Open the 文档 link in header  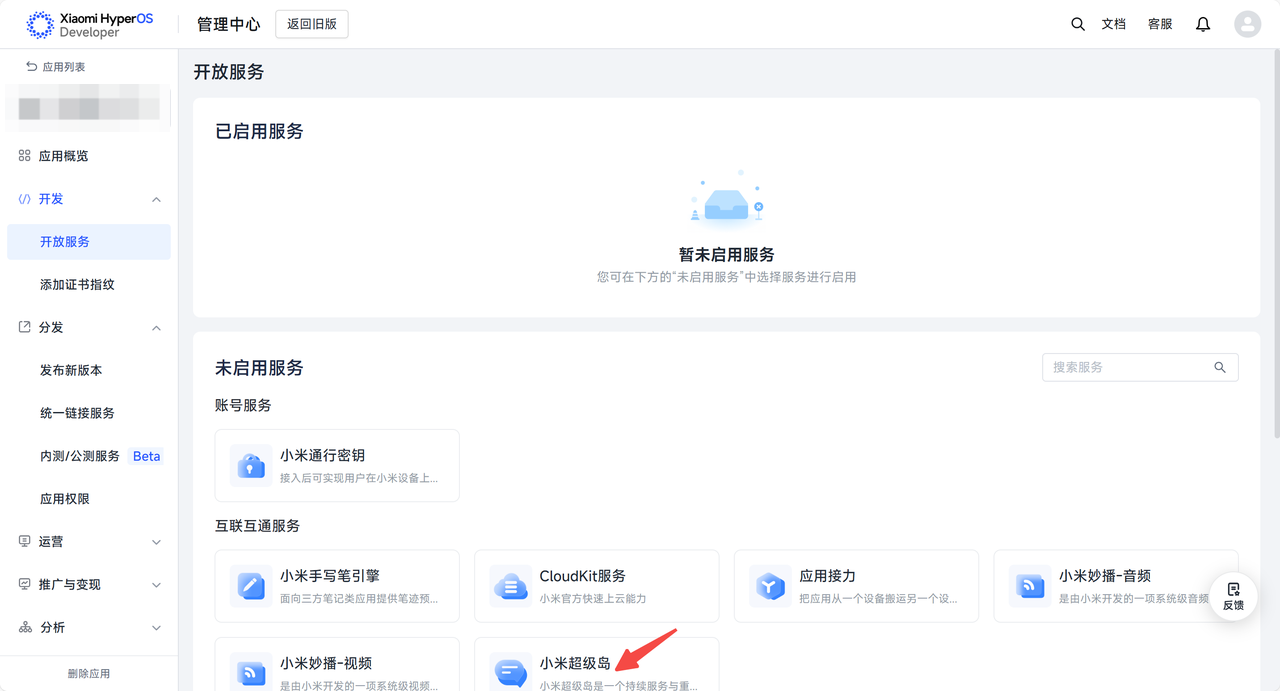click(x=1114, y=24)
